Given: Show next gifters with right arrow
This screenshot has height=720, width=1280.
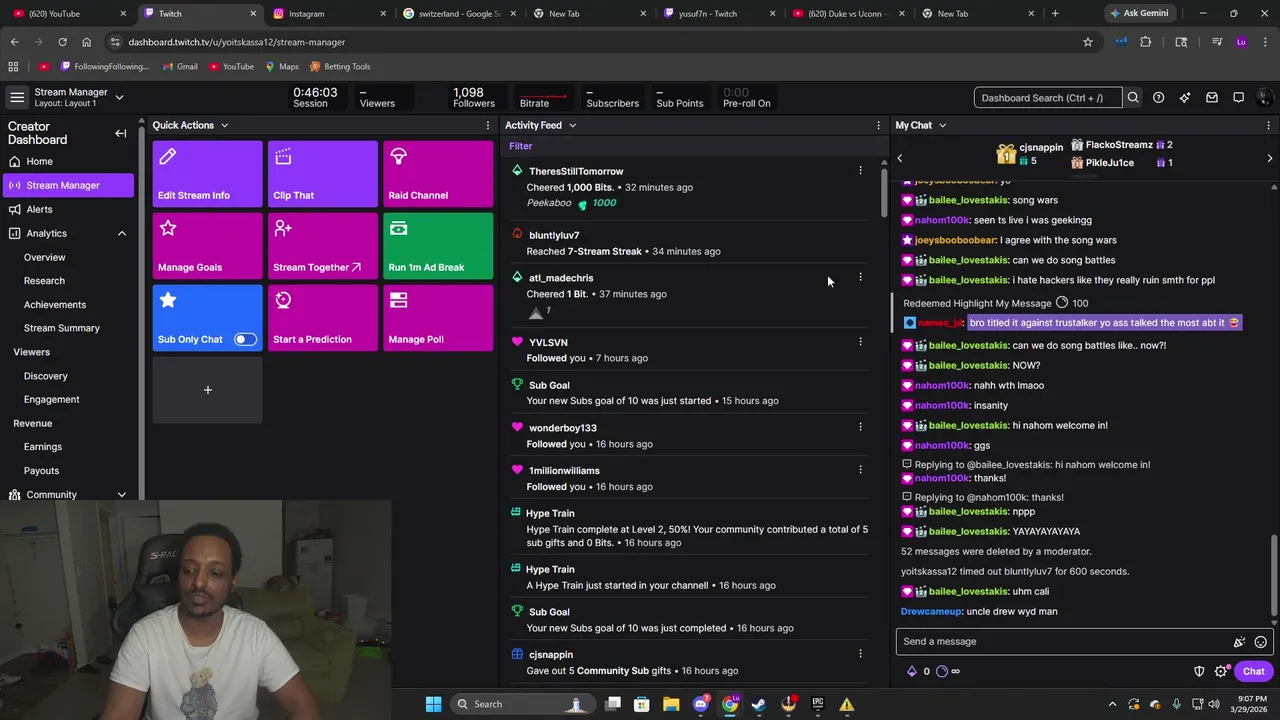Looking at the screenshot, I should 1270,158.
